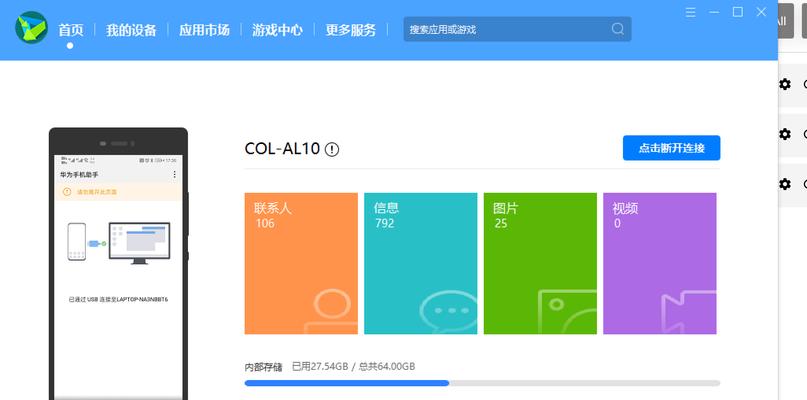Click the phone screen preview
807x400 pixels.
pos(118,277)
